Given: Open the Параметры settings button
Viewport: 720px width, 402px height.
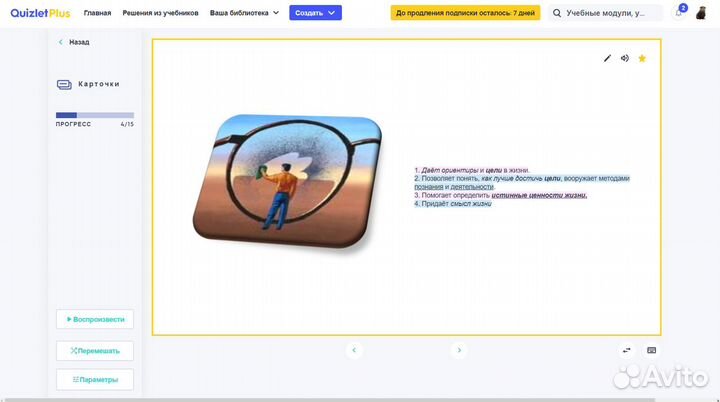Looking at the screenshot, I should click(95, 380).
